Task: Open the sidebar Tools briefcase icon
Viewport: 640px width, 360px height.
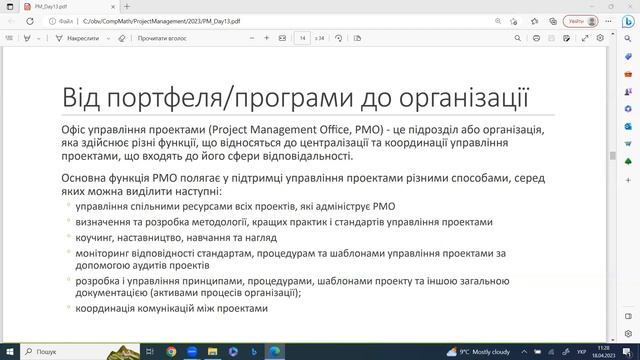Action: coord(628,74)
